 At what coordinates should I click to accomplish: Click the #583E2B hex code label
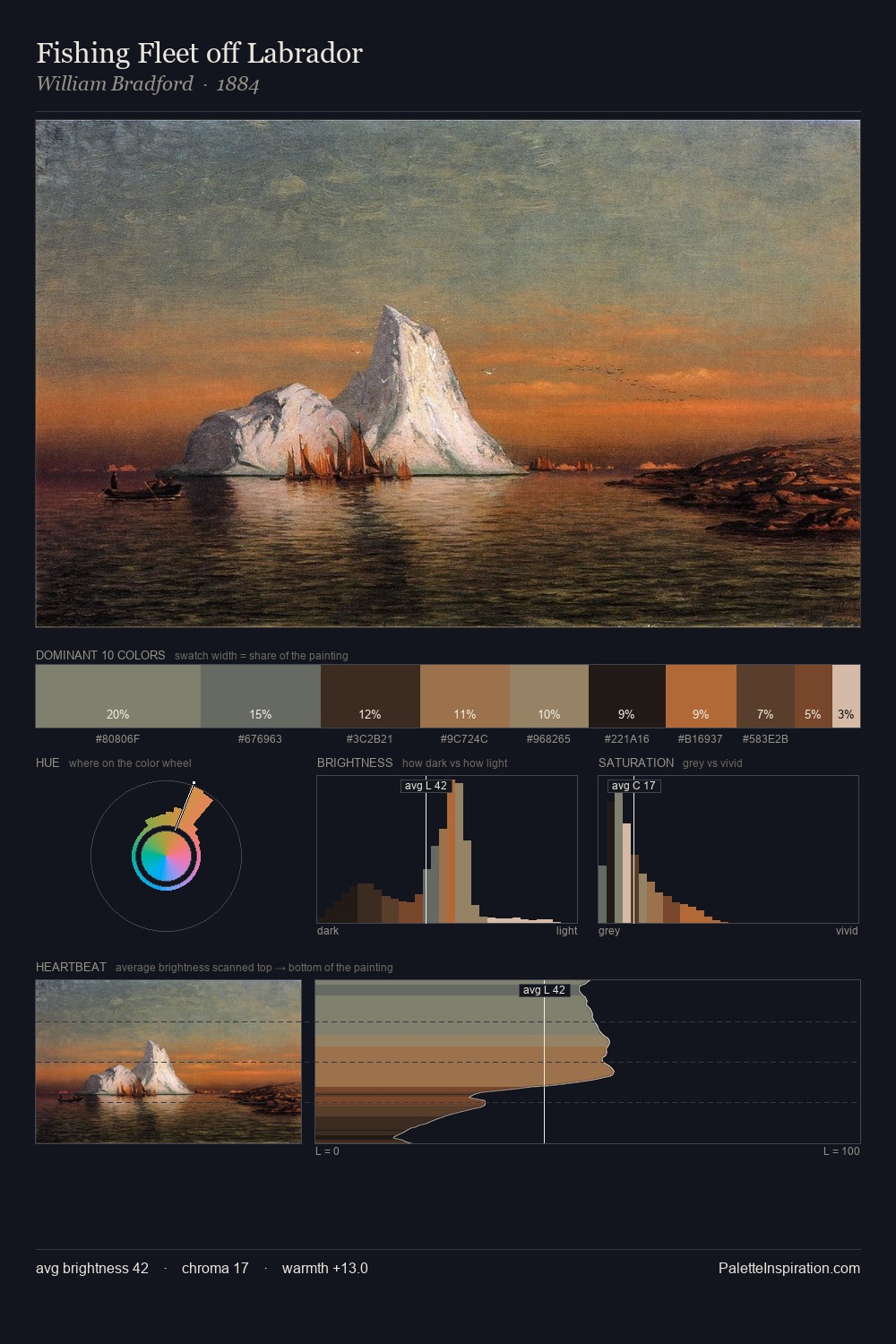coord(765,739)
